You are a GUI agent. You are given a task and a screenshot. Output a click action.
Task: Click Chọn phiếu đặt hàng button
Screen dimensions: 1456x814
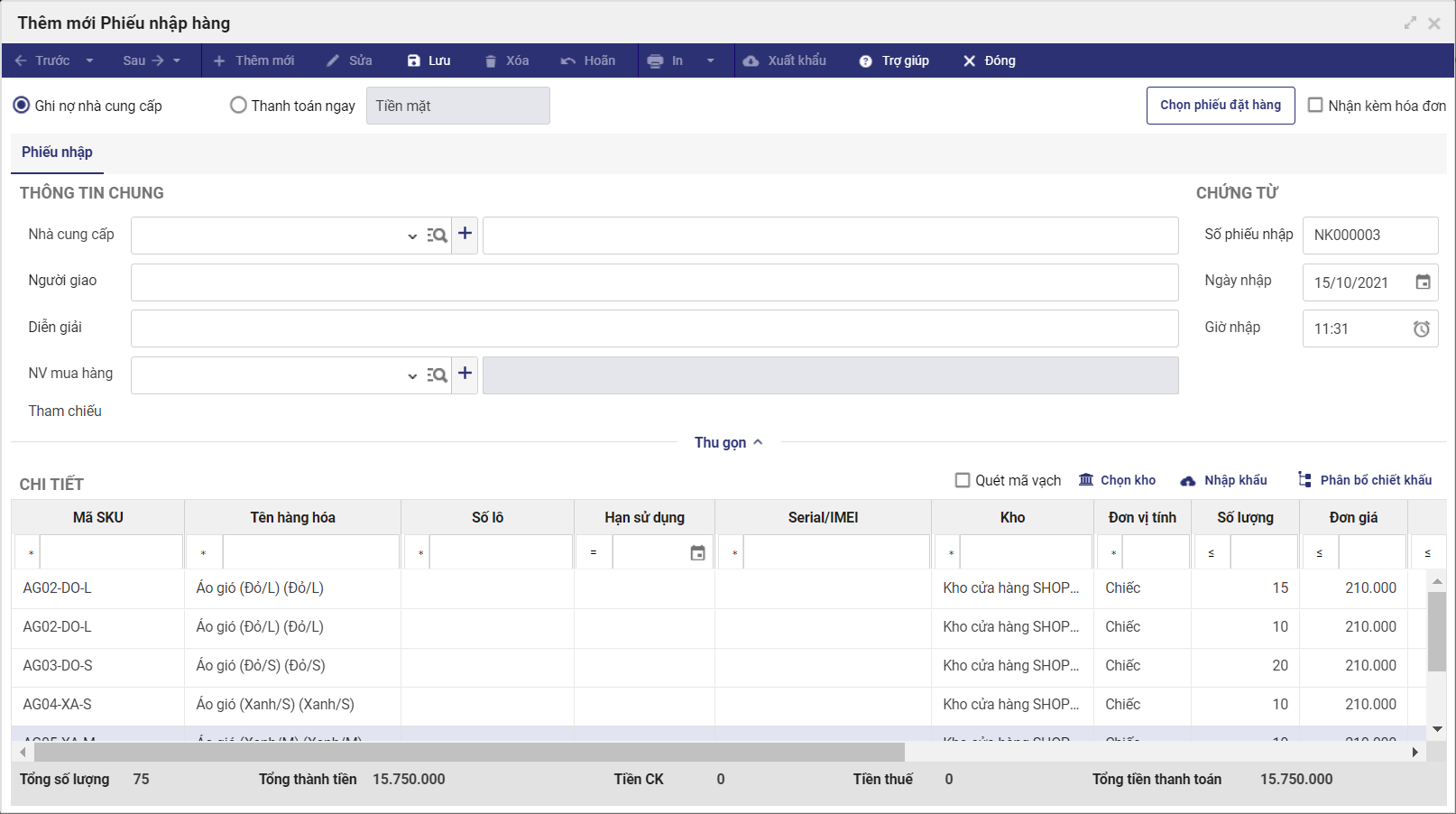tap(1220, 106)
